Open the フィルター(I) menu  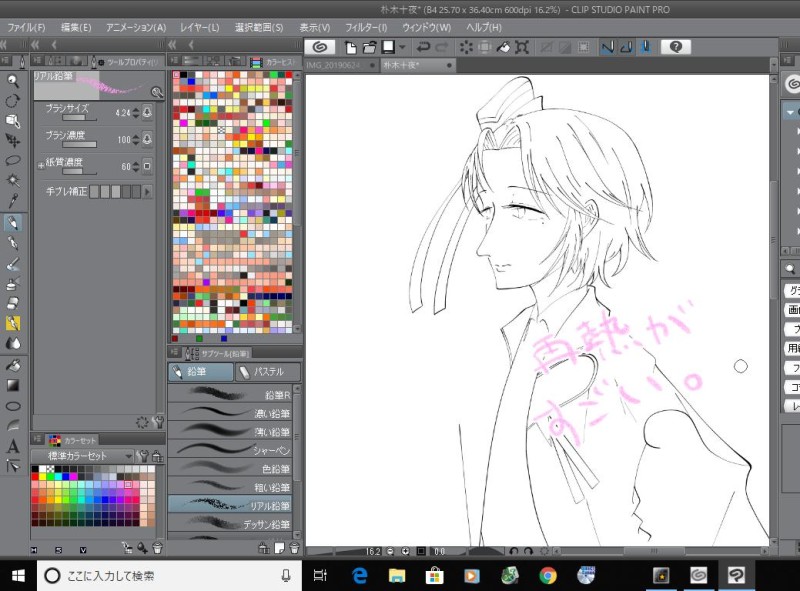pyautogui.click(x=366, y=28)
